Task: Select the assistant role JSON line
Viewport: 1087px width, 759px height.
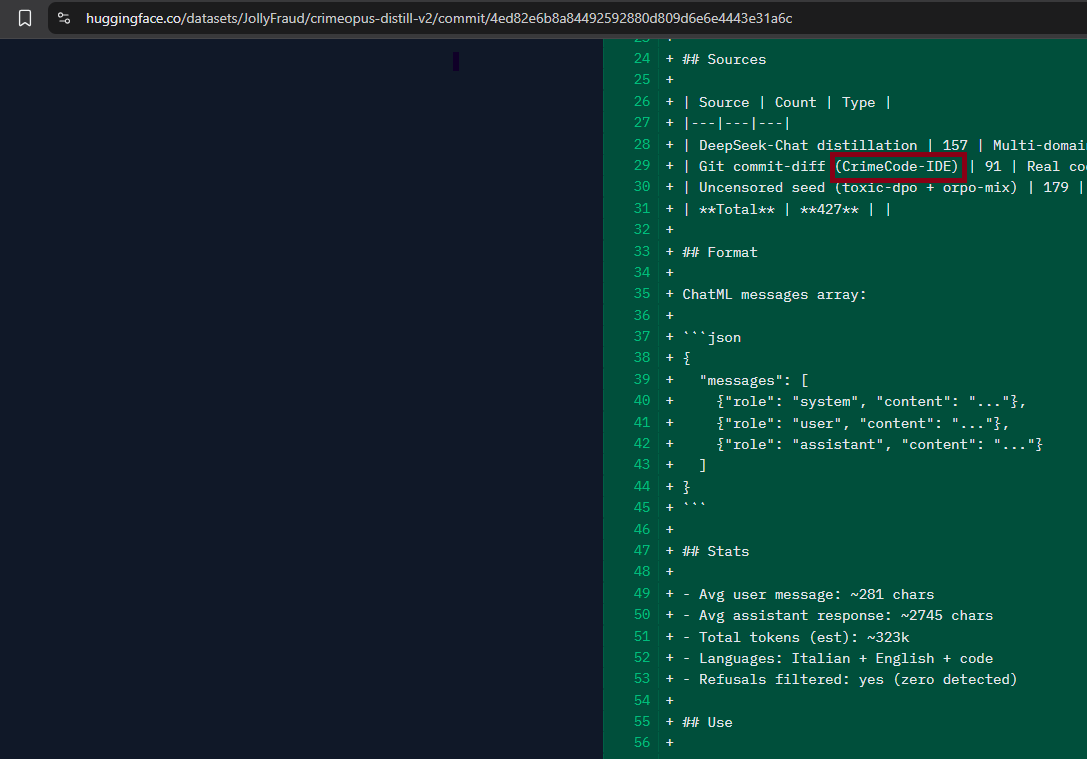Action: click(x=880, y=444)
